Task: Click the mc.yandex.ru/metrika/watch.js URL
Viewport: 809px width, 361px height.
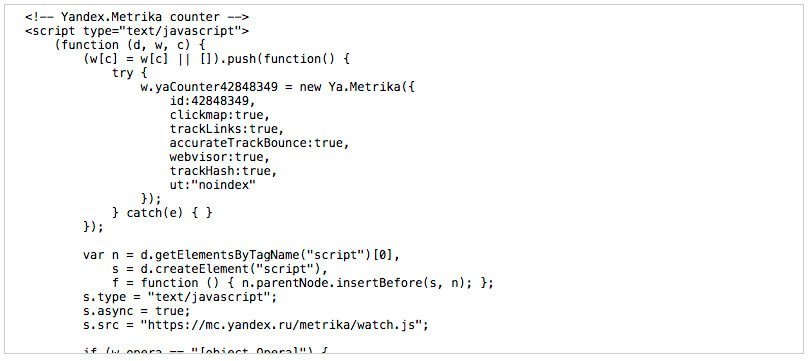Action: (x=285, y=325)
